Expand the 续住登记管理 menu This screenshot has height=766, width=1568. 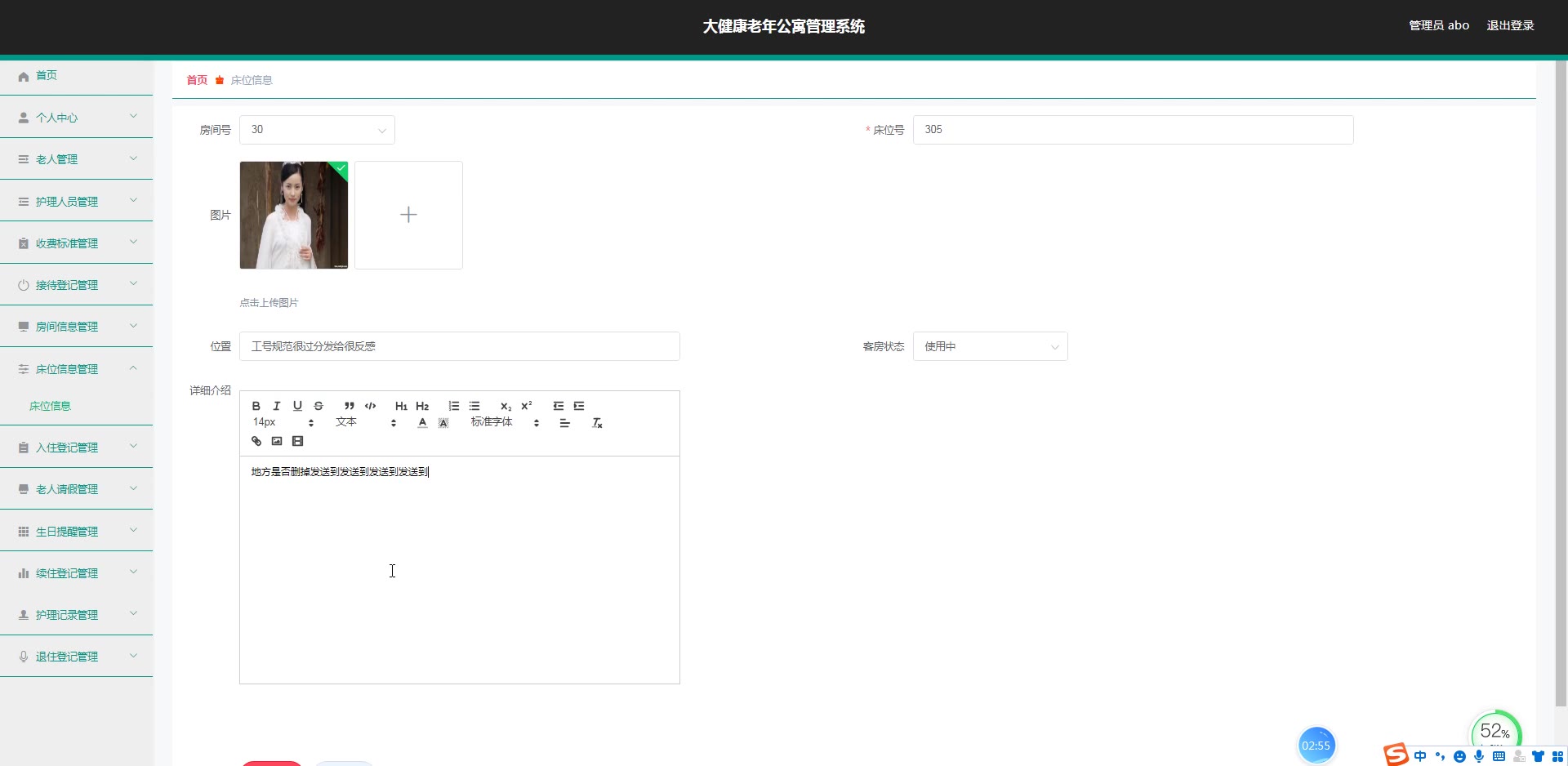(76, 573)
